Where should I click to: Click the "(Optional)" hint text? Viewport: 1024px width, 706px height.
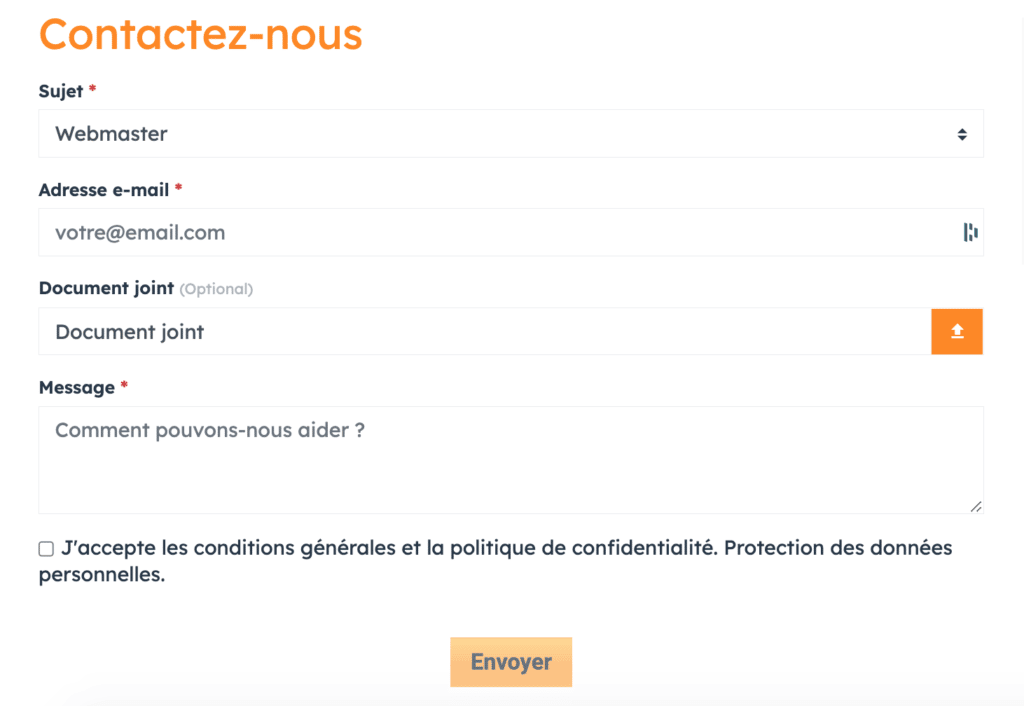pyautogui.click(x=216, y=289)
